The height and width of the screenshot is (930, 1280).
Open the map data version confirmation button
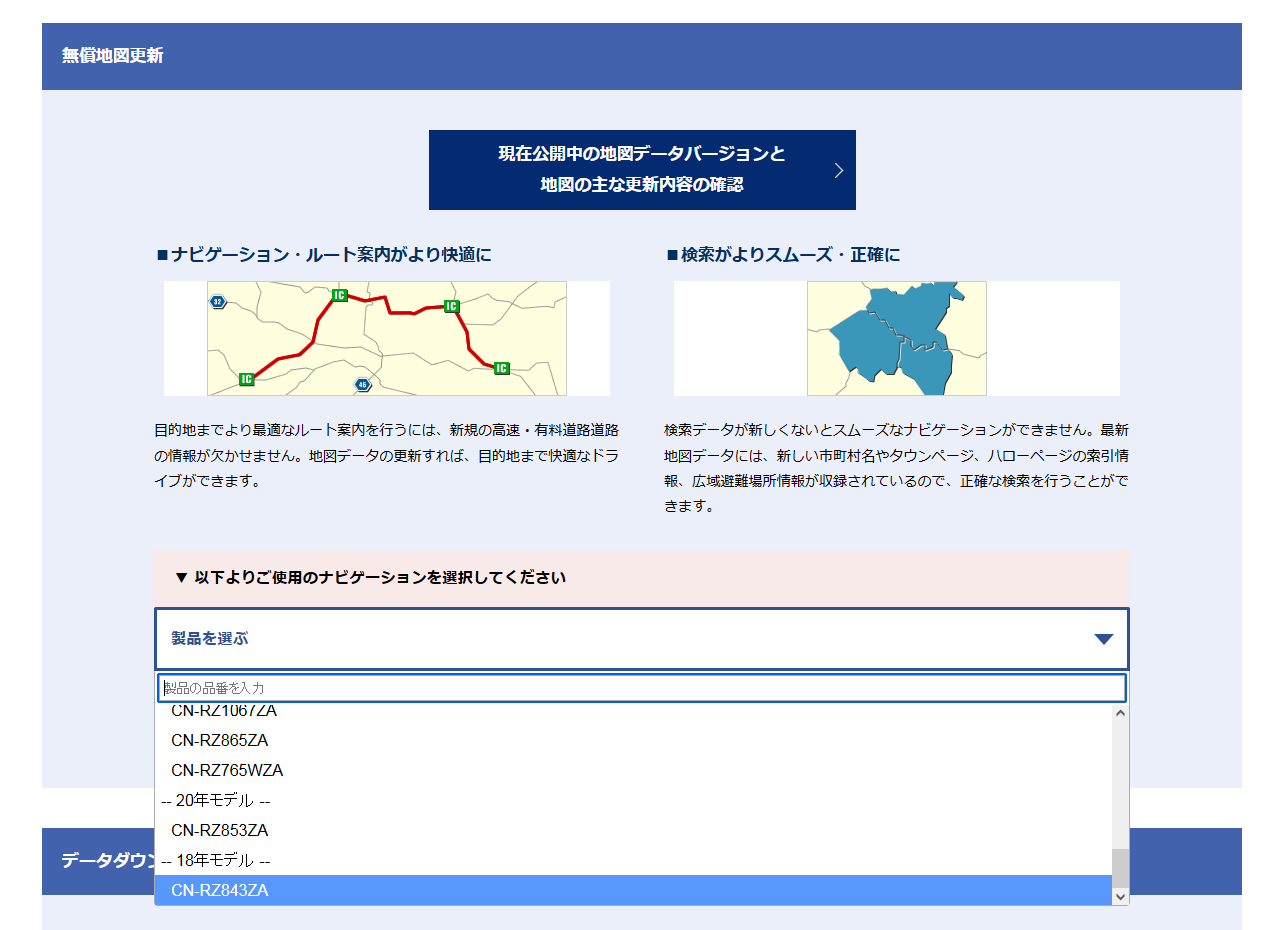(642, 170)
